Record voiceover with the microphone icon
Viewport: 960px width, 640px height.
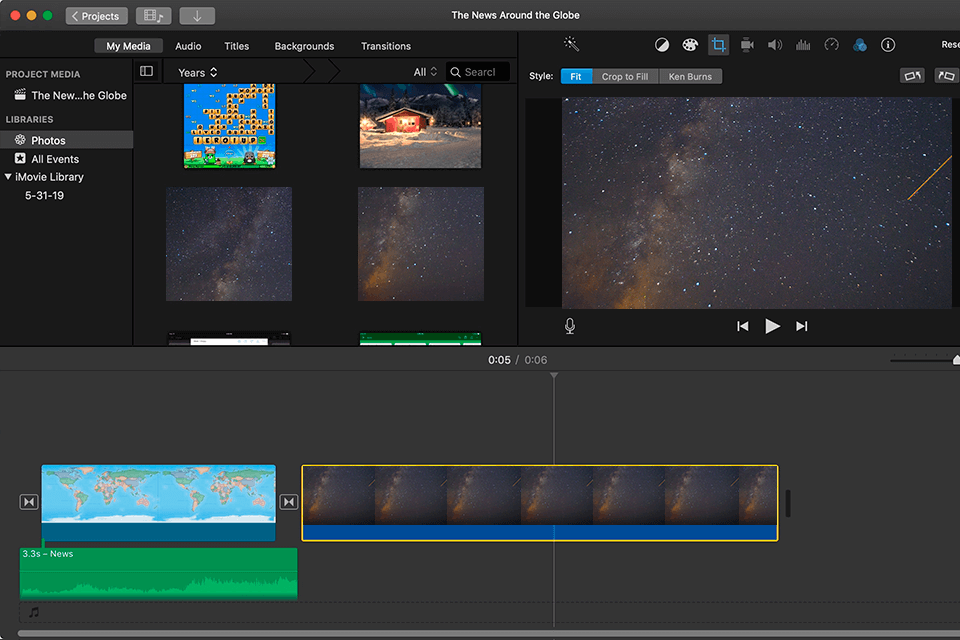tap(570, 326)
